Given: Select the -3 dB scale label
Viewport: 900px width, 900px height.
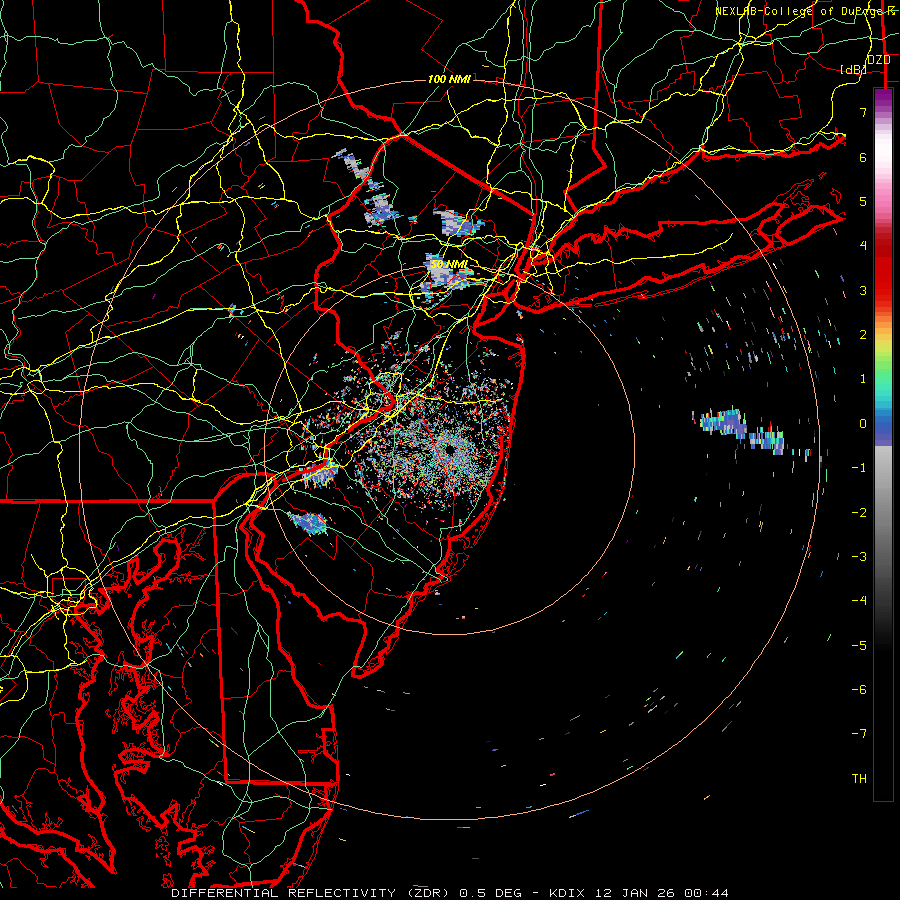Looking at the screenshot, I should [x=859, y=557].
